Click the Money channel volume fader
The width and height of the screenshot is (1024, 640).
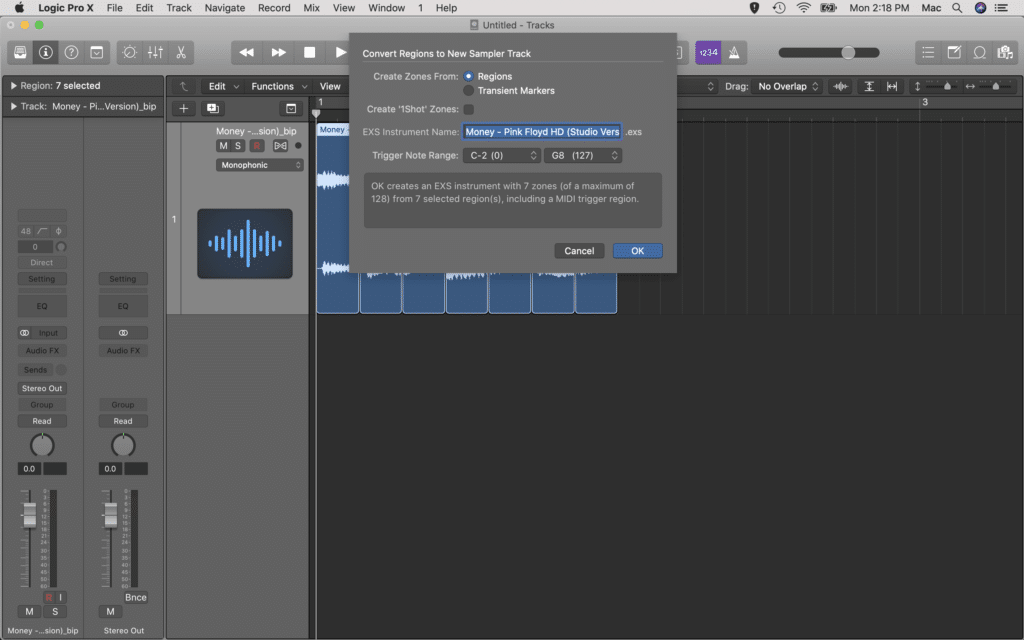pos(29,515)
